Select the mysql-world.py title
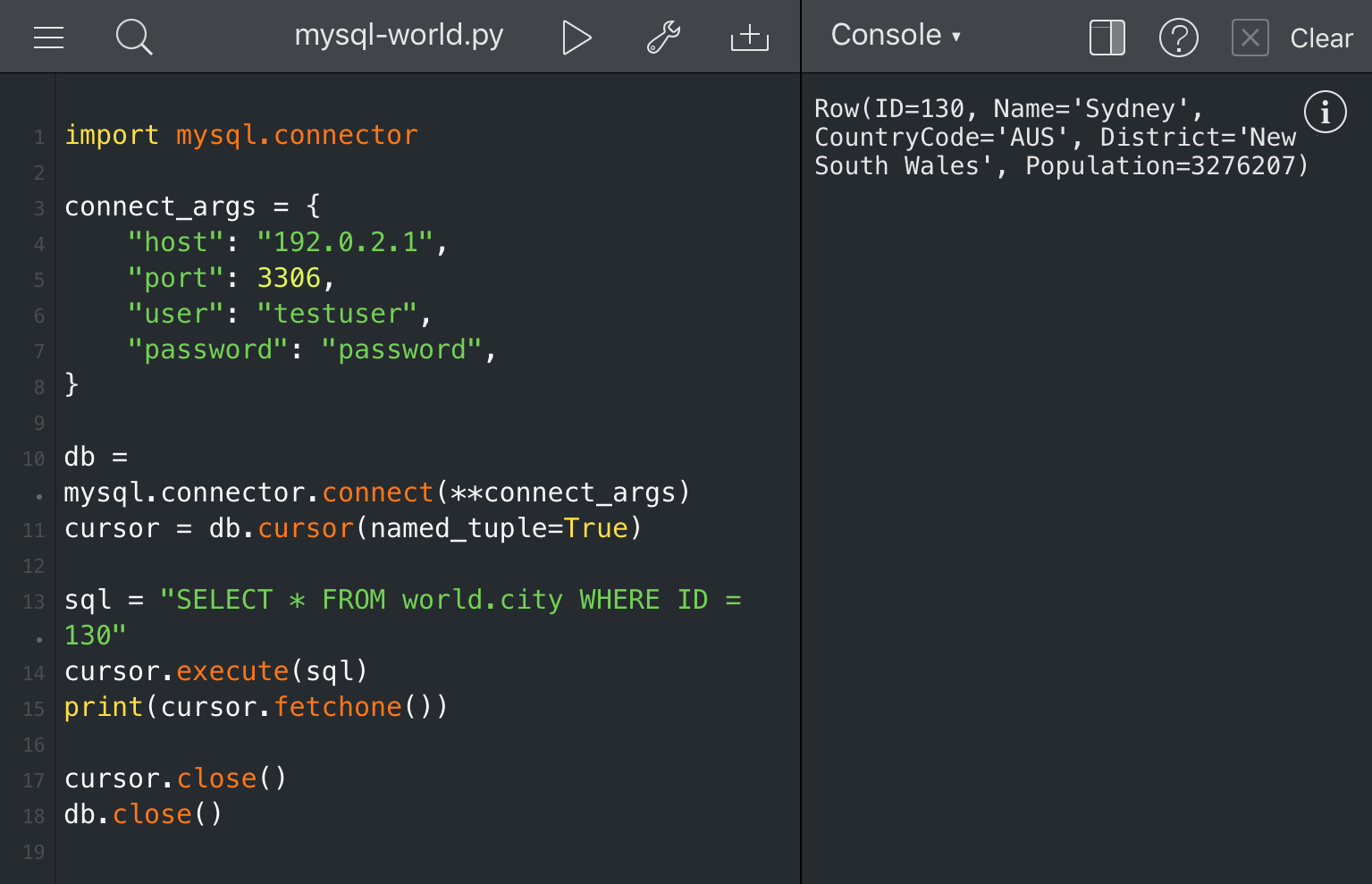 pyautogui.click(x=399, y=36)
